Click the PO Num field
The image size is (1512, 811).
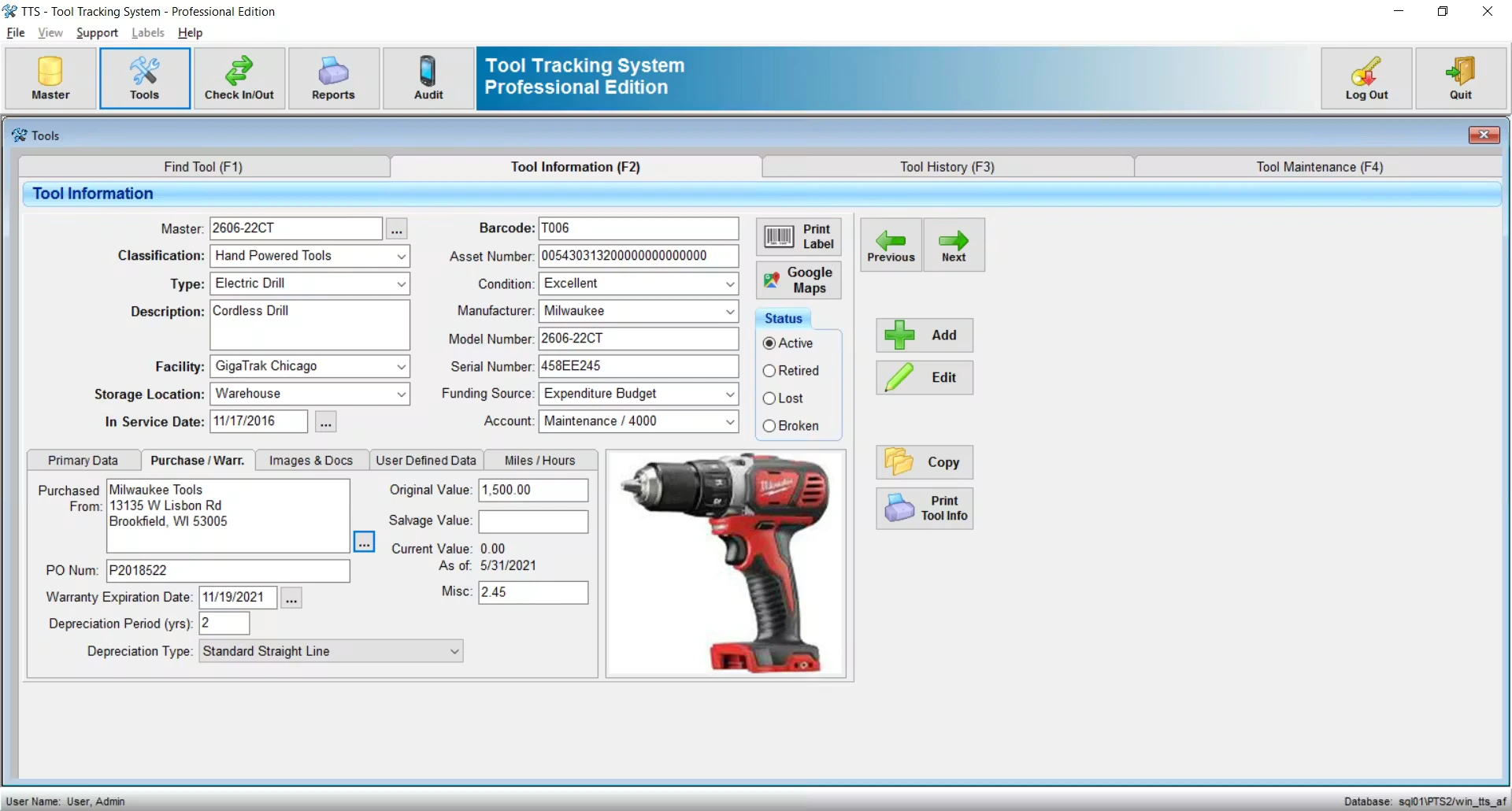[x=228, y=571]
